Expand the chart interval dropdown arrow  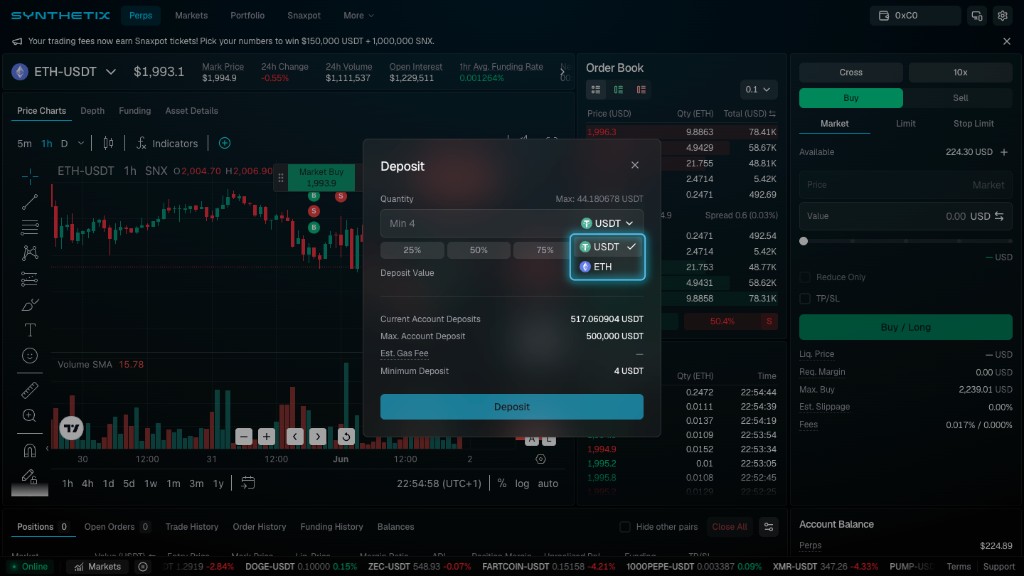point(81,143)
